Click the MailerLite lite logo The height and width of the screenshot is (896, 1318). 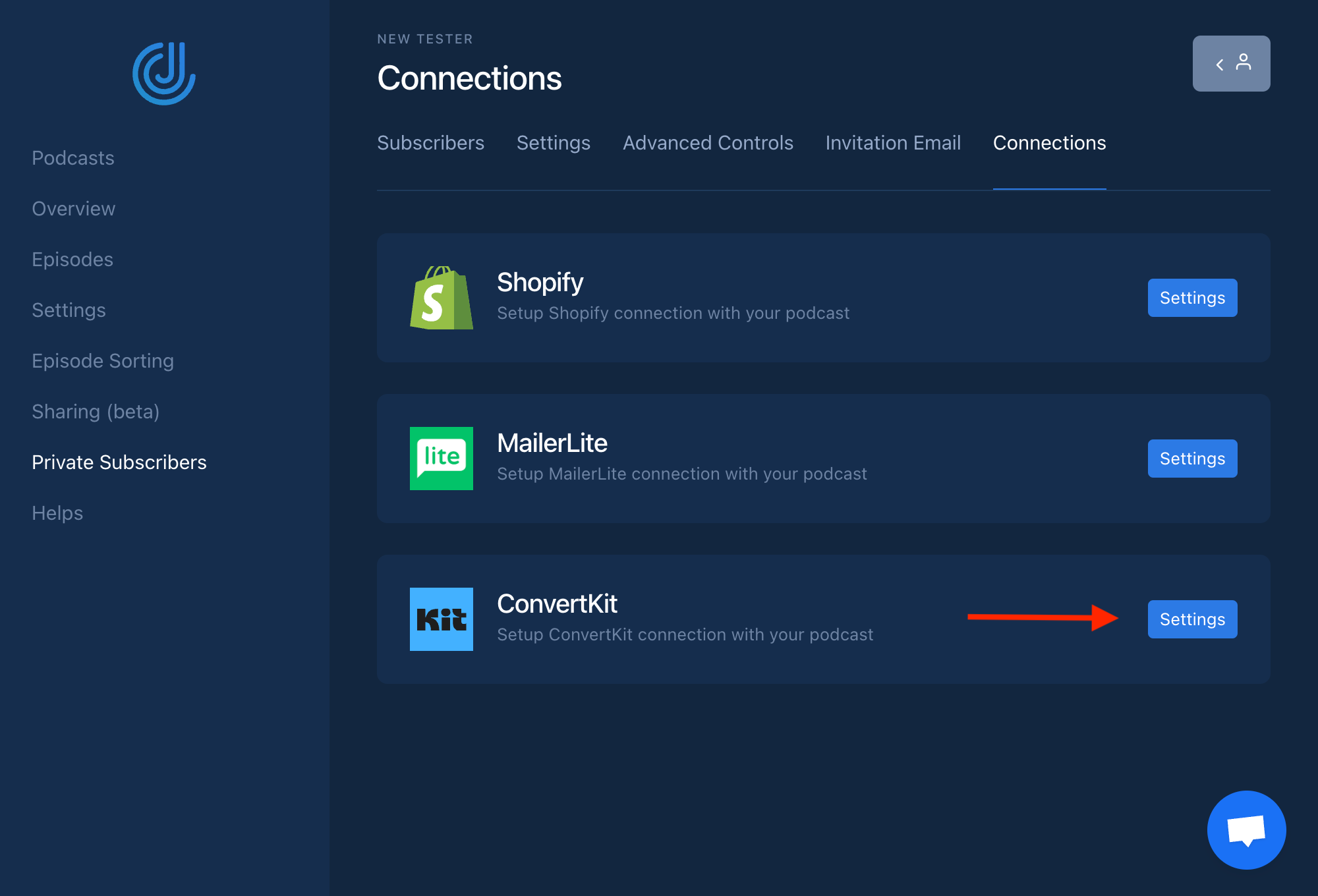(442, 459)
